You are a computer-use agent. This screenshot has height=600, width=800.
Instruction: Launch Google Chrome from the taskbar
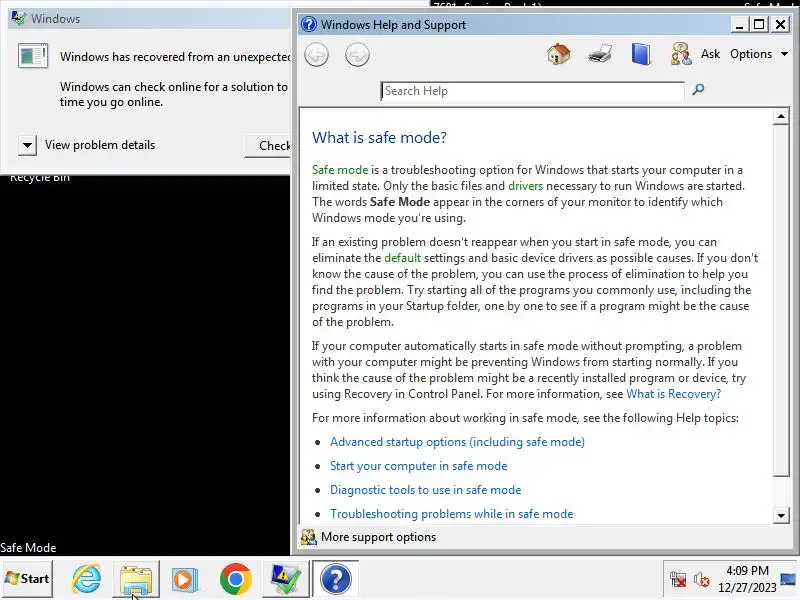235,579
